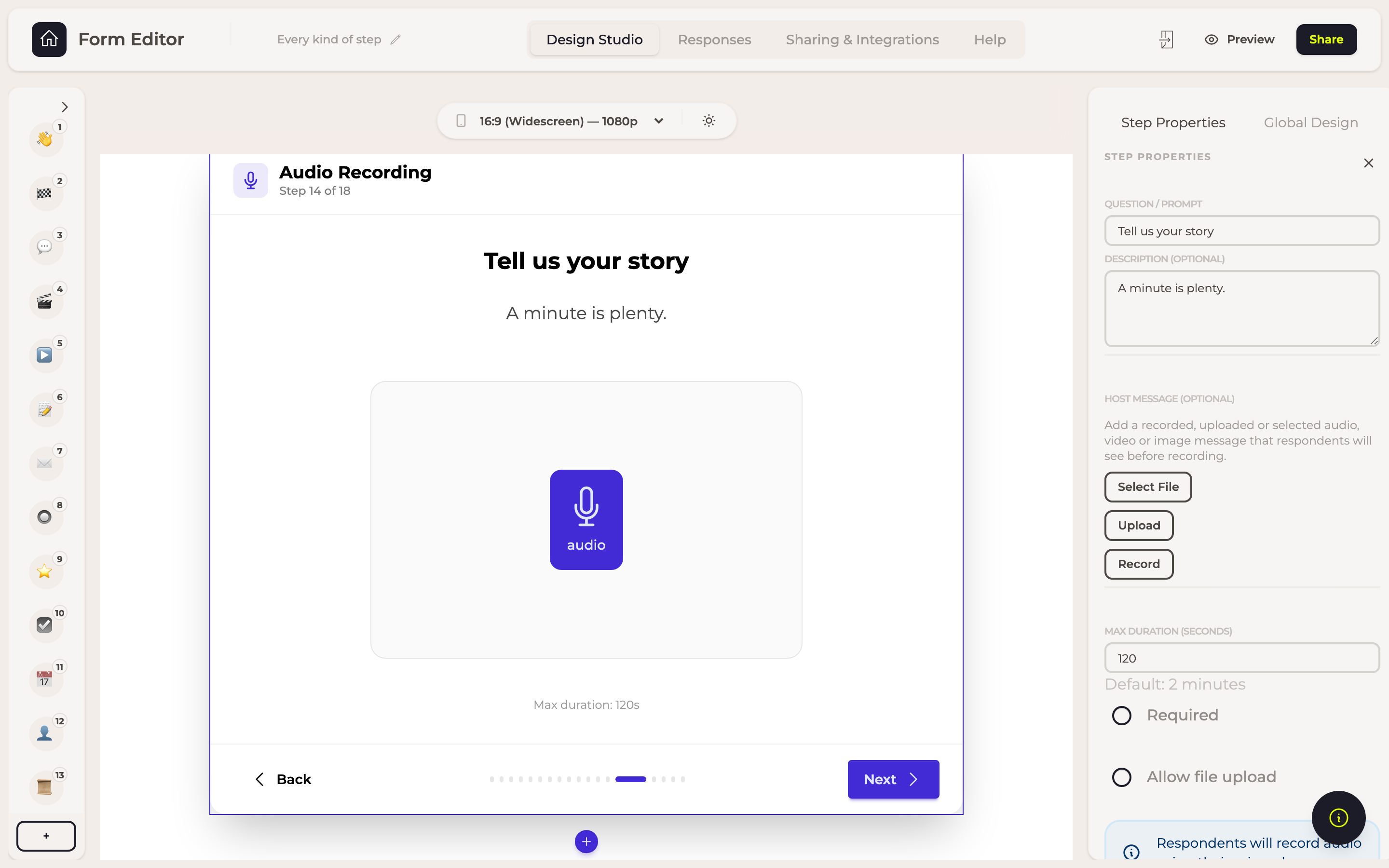This screenshot has width=1389, height=868.
Task: Open the Help tab
Action: [x=990, y=40]
